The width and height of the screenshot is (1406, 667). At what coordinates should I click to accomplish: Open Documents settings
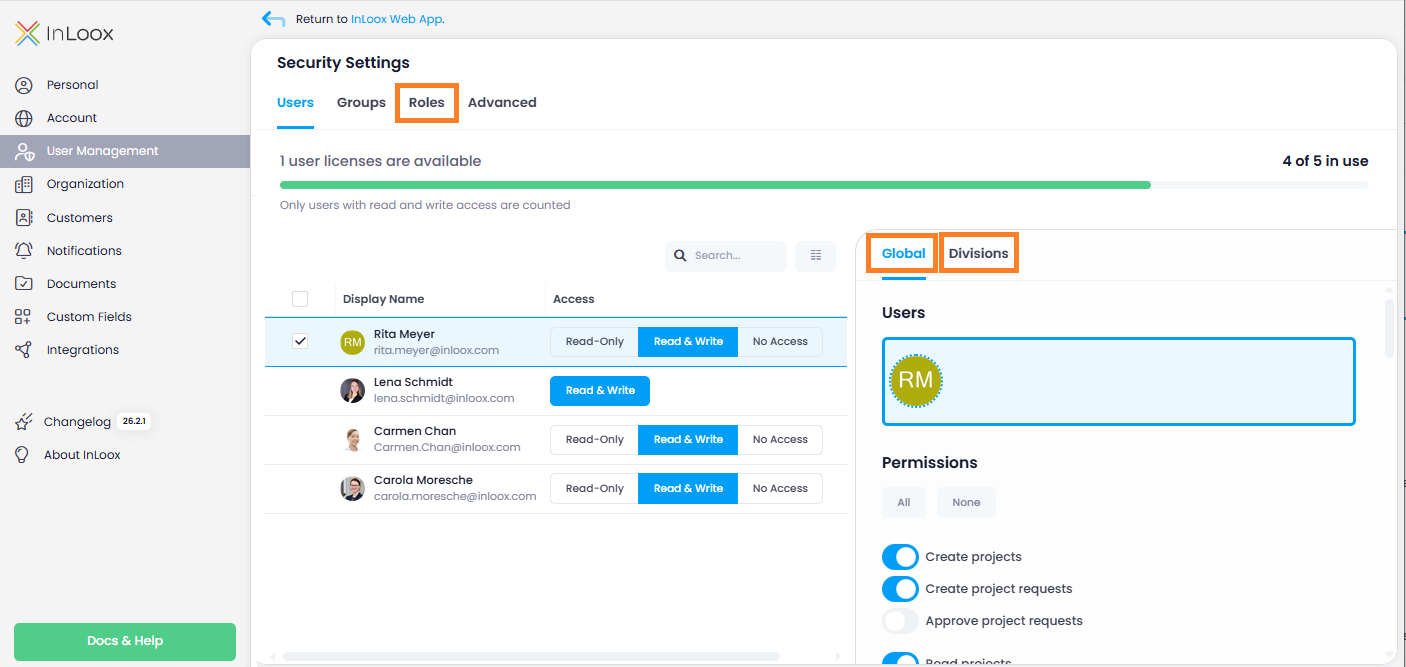(125, 284)
